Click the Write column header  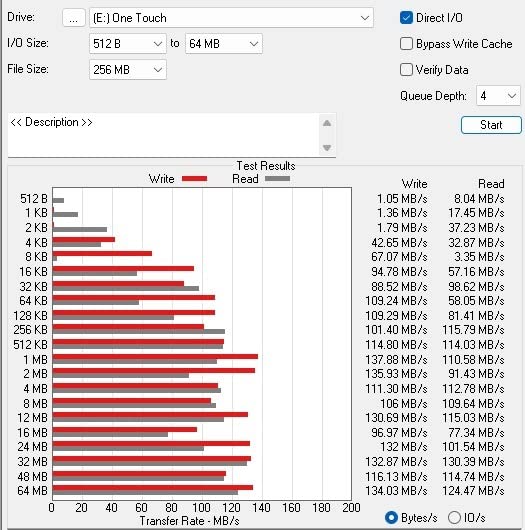click(415, 184)
